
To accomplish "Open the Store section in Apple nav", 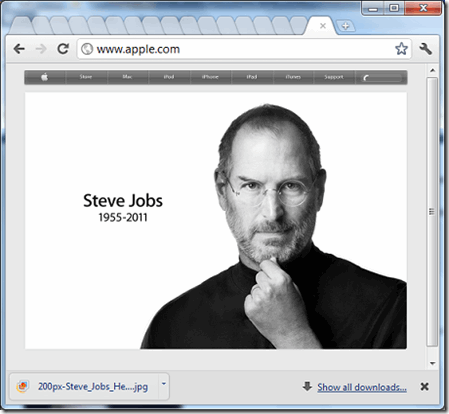I will [86, 77].
